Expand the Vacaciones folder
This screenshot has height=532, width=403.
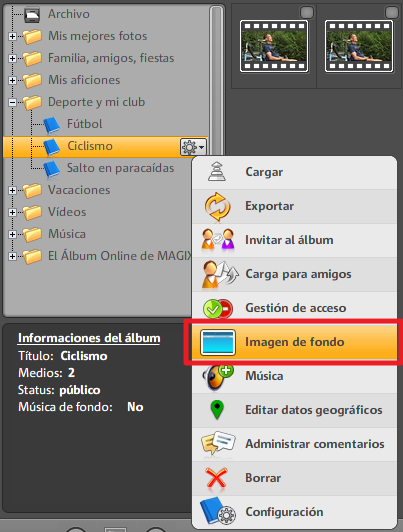(x=12, y=190)
